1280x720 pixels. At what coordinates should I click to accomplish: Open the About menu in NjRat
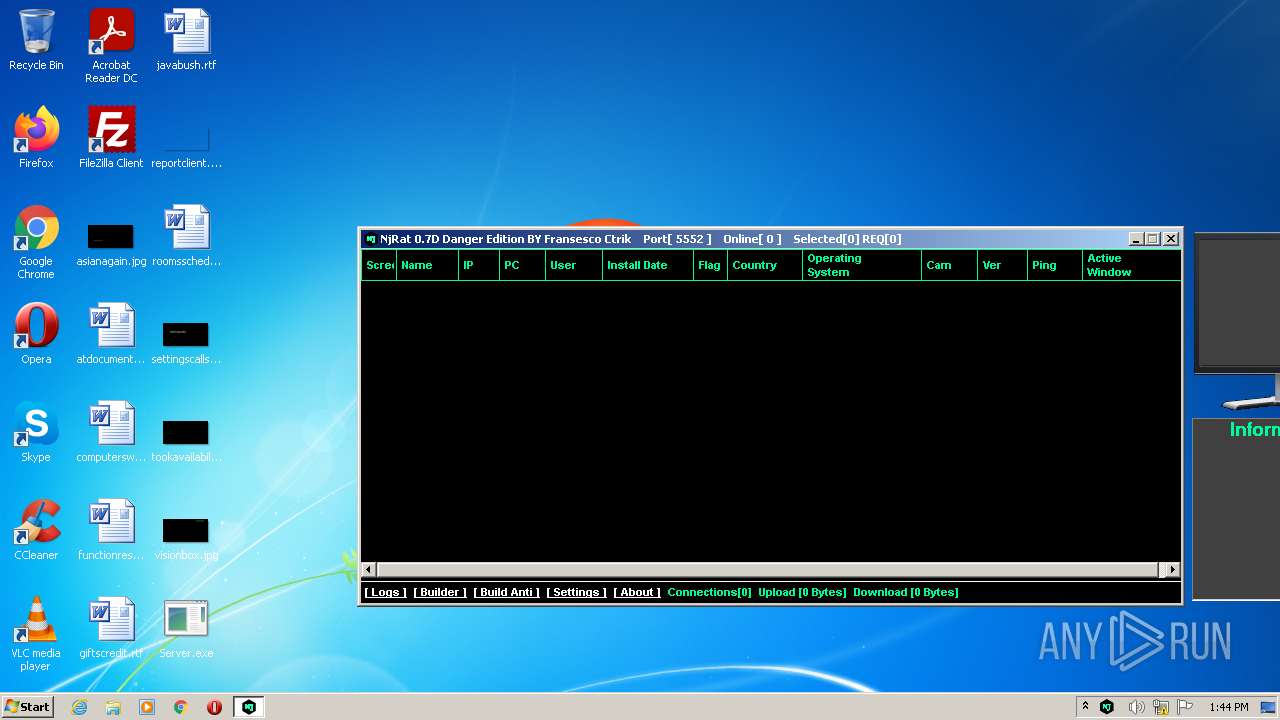pos(637,592)
